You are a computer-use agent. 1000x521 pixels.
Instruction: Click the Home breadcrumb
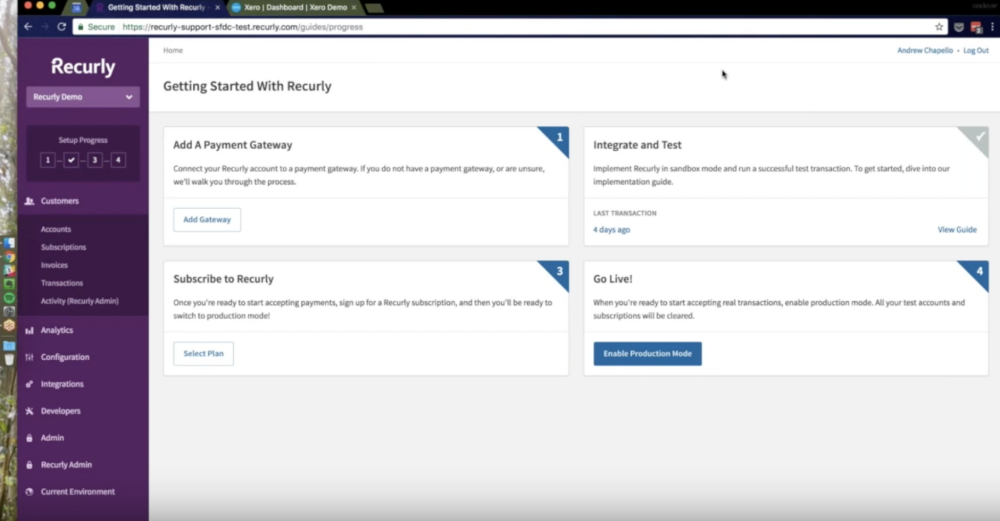click(x=173, y=50)
